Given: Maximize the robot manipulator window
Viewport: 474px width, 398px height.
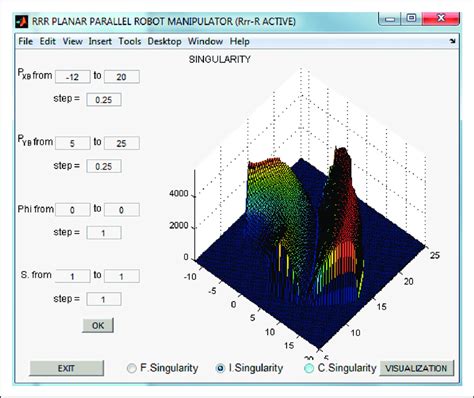Looking at the screenshot, I should click(411, 19).
